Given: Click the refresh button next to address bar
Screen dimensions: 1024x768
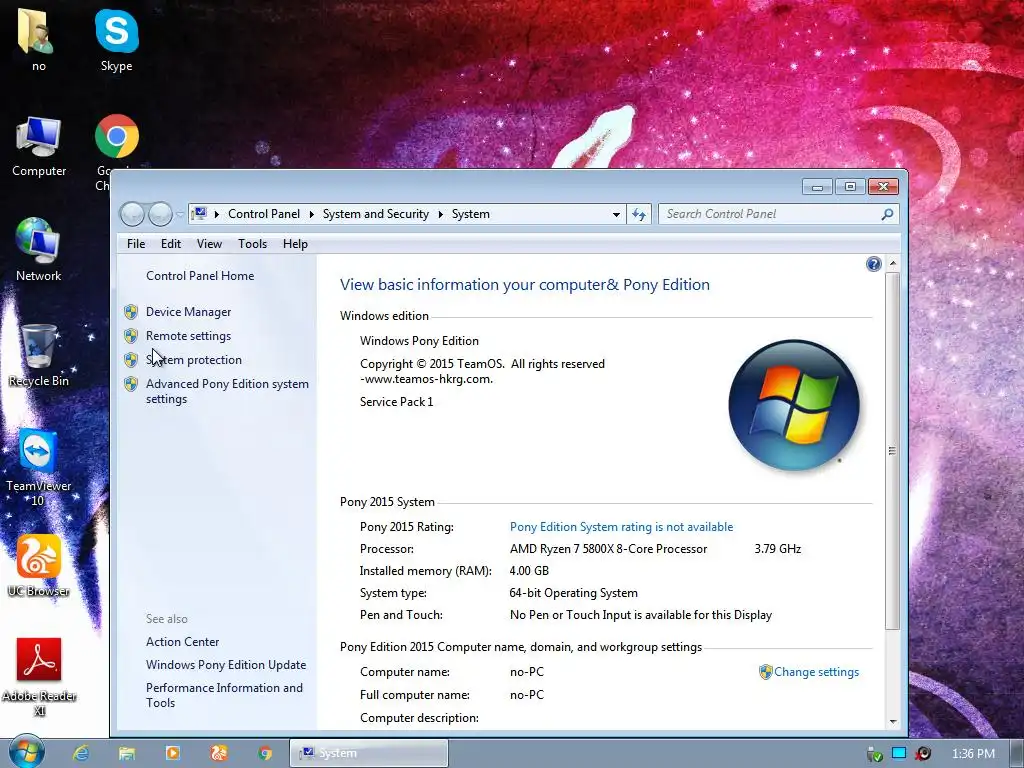Looking at the screenshot, I should coord(639,214).
